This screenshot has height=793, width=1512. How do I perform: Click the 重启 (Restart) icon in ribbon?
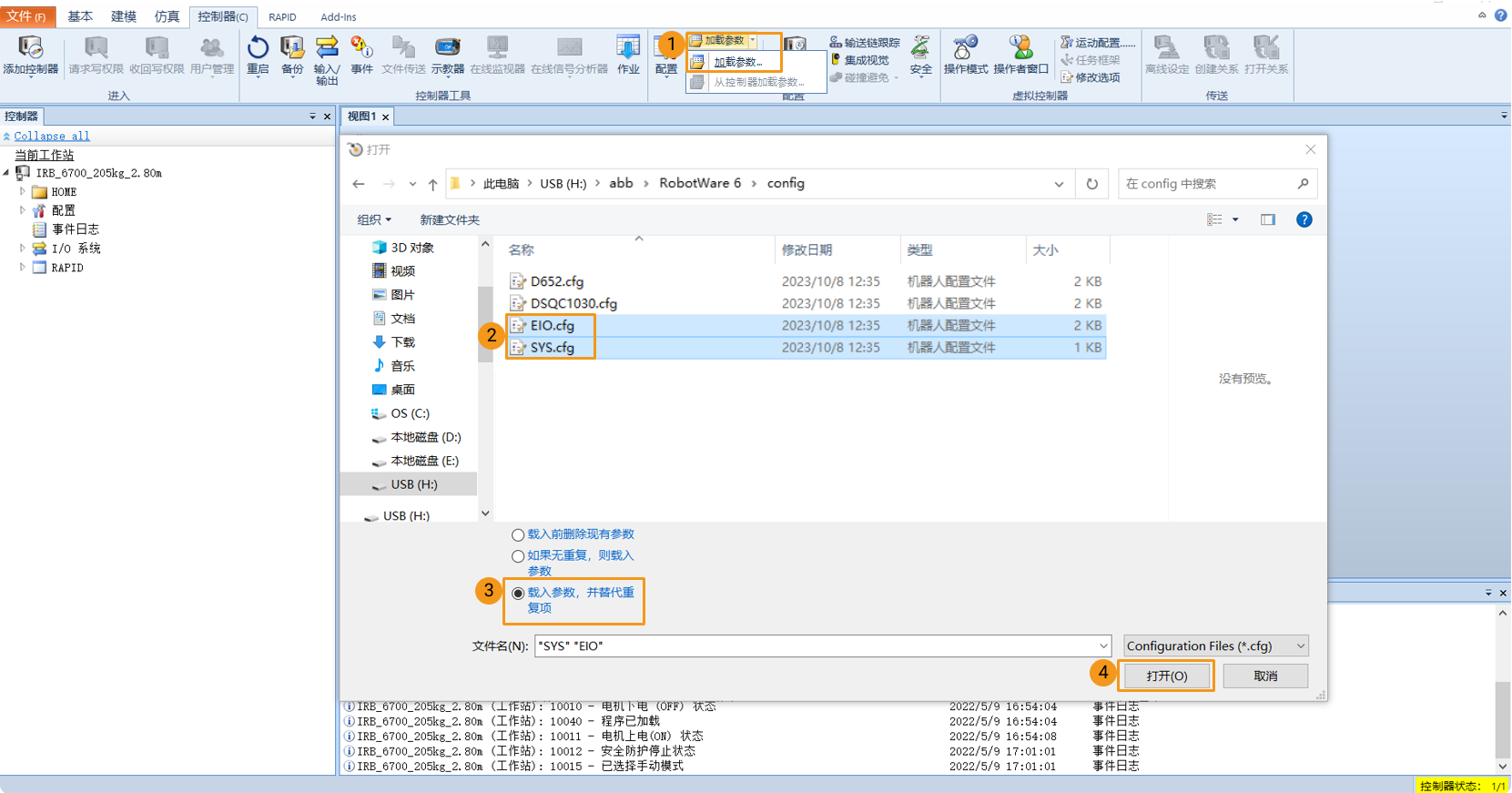[258, 55]
